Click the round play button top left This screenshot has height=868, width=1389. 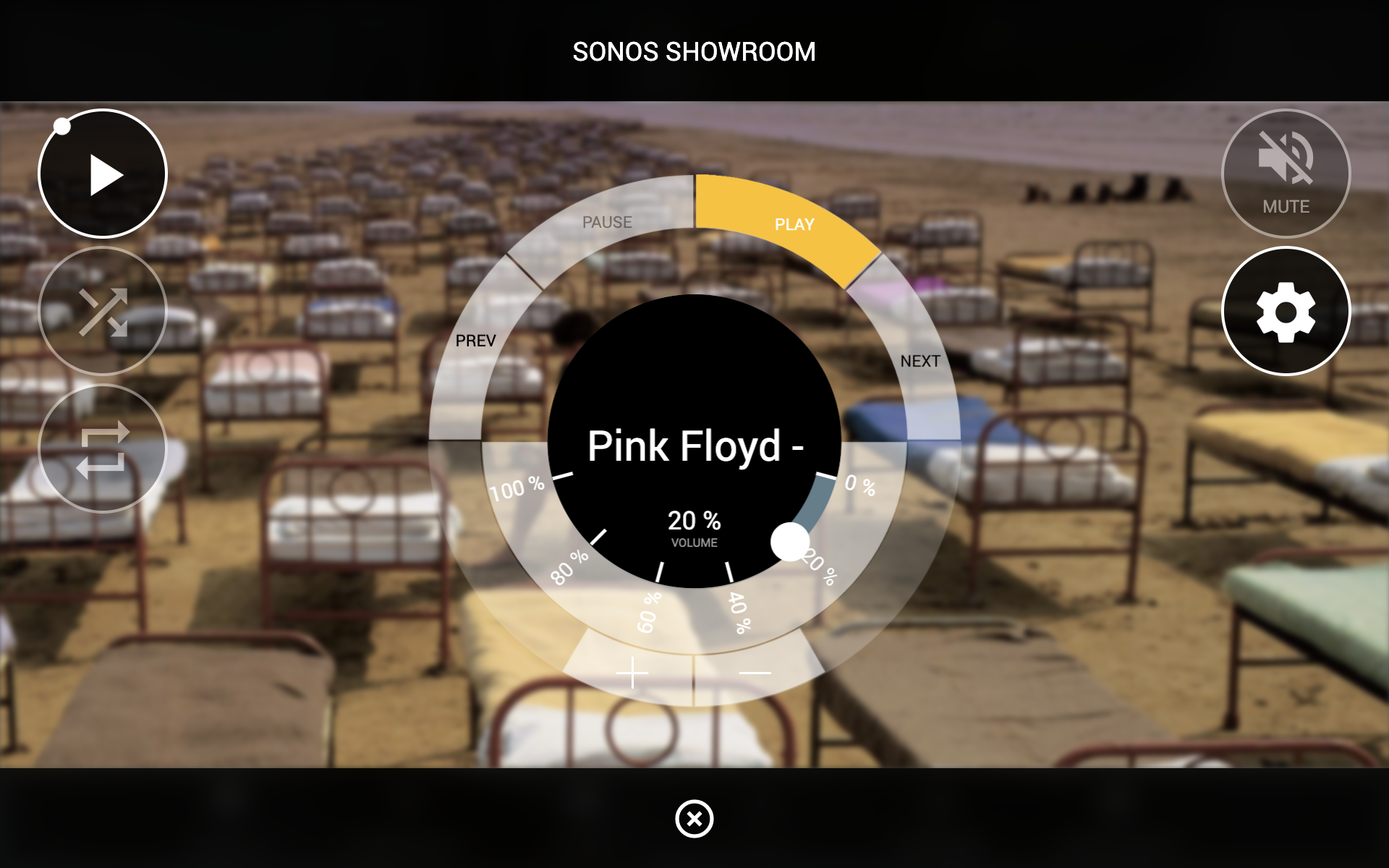pyautogui.click(x=103, y=174)
